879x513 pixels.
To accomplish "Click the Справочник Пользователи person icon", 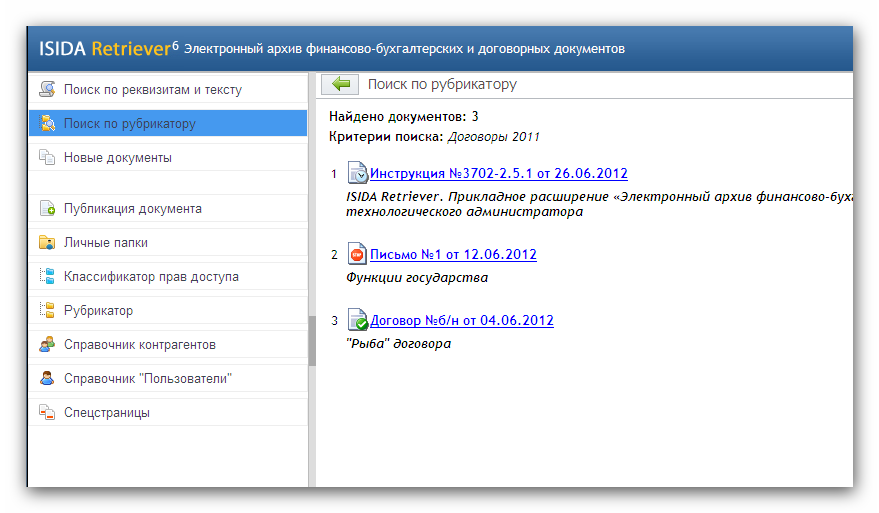I will pyautogui.click(x=47, y=379).
